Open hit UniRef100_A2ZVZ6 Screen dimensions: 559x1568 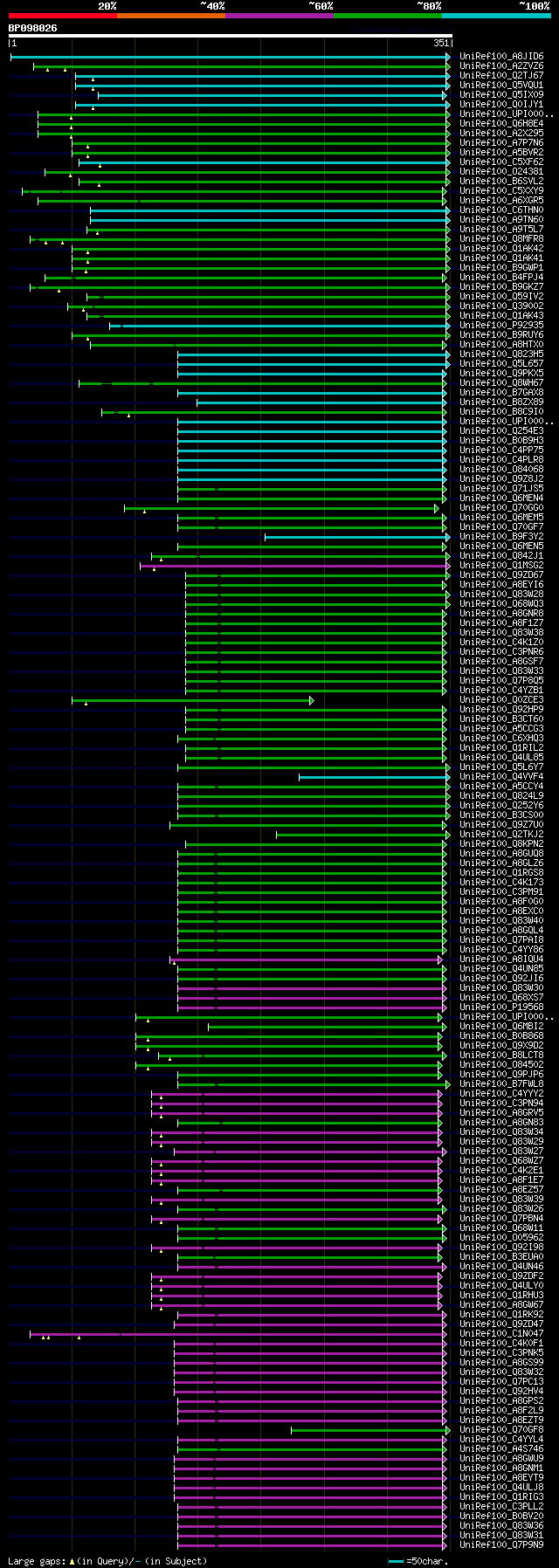pyautogui.click(x=501, y=66)
